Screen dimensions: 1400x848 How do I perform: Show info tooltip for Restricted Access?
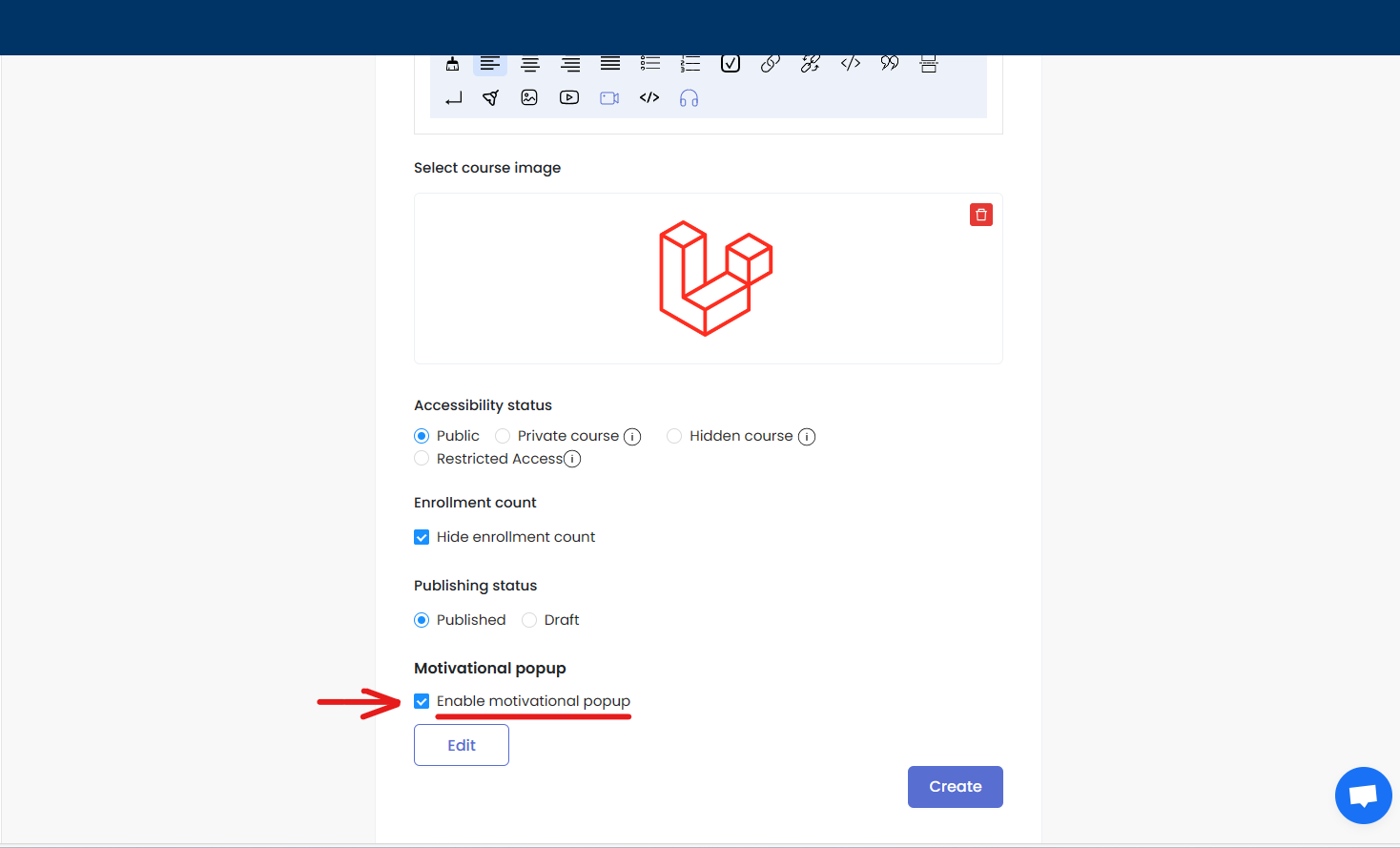[572, 459]
